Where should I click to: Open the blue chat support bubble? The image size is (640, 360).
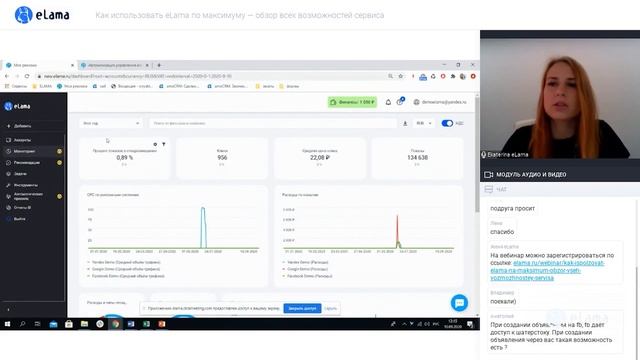point(459,303)
